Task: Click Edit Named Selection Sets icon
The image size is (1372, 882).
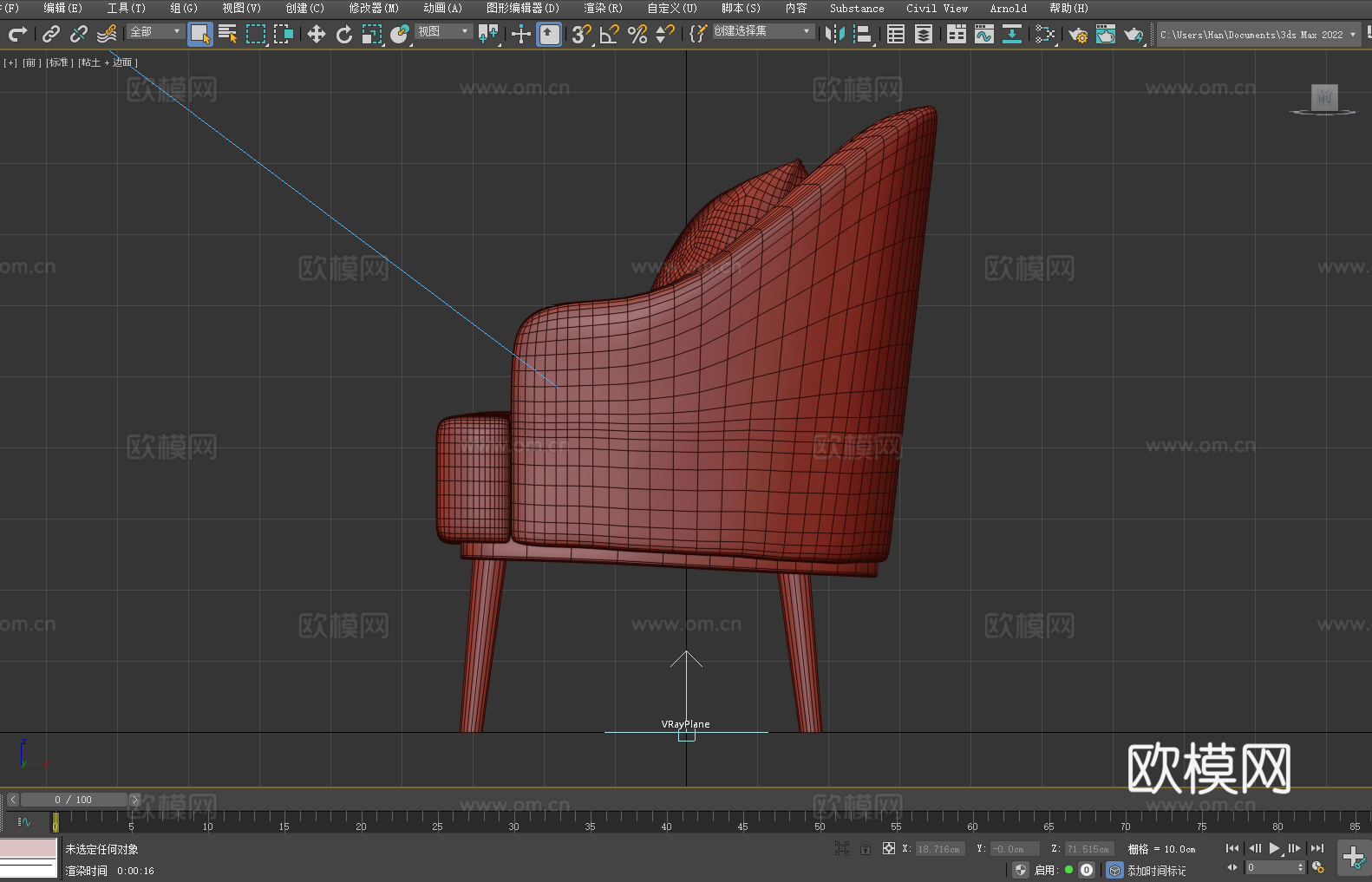Action: [x=698, y=34]
